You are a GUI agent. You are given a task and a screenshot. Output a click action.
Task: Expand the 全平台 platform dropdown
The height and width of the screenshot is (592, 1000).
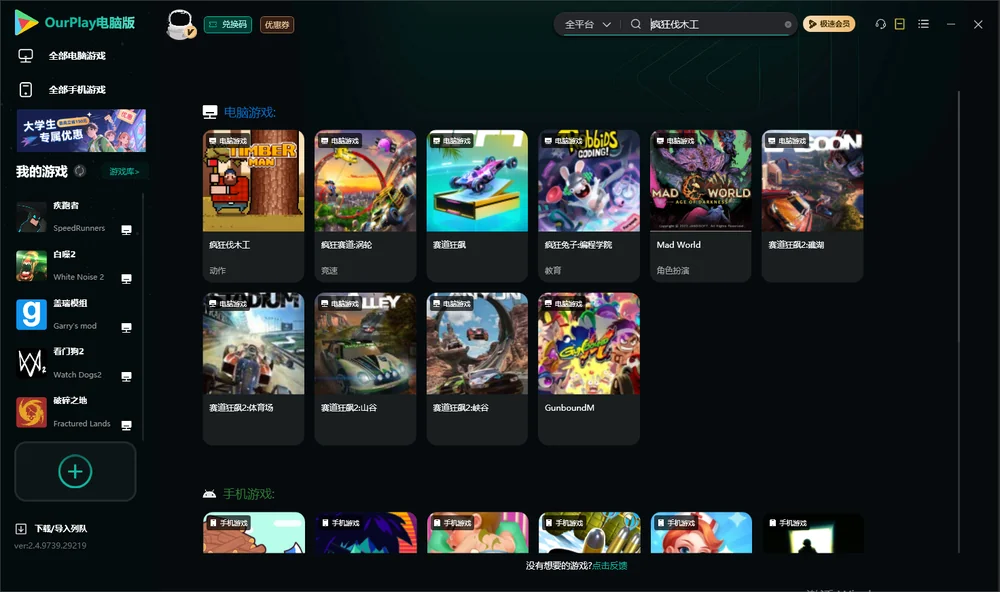click(x=587, y=24)
